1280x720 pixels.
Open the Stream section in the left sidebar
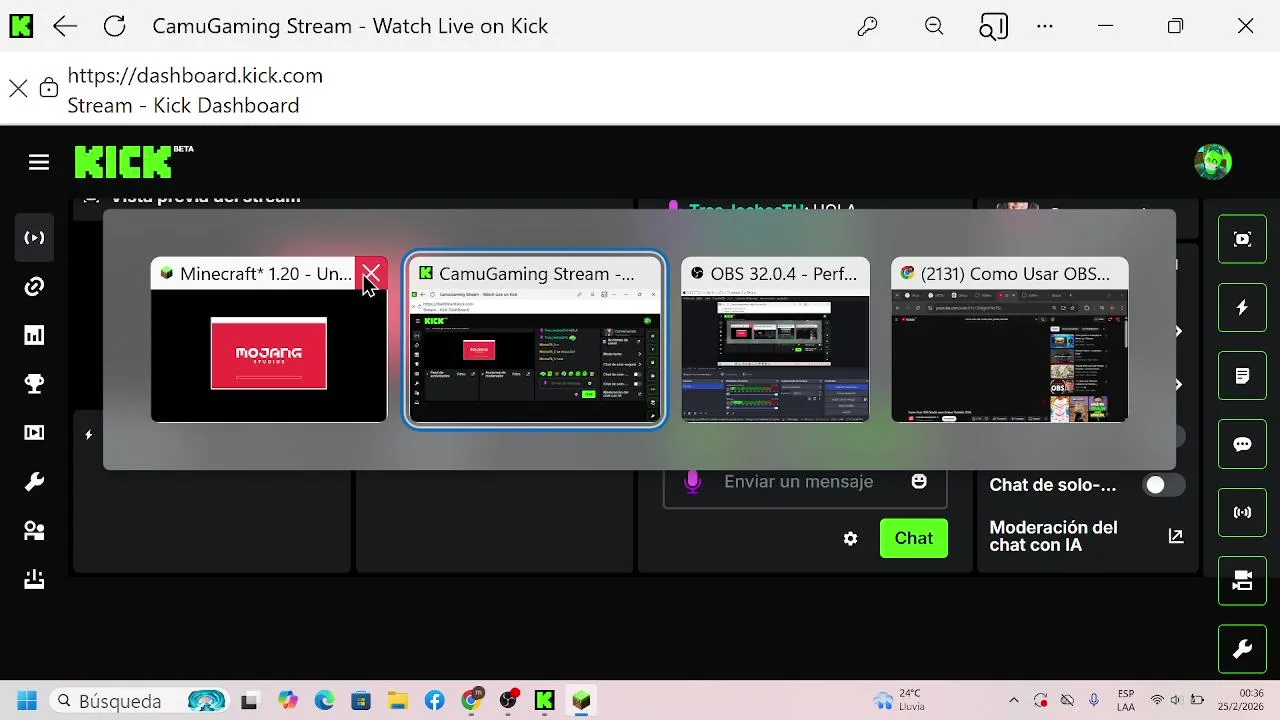[x=35, y=238]
